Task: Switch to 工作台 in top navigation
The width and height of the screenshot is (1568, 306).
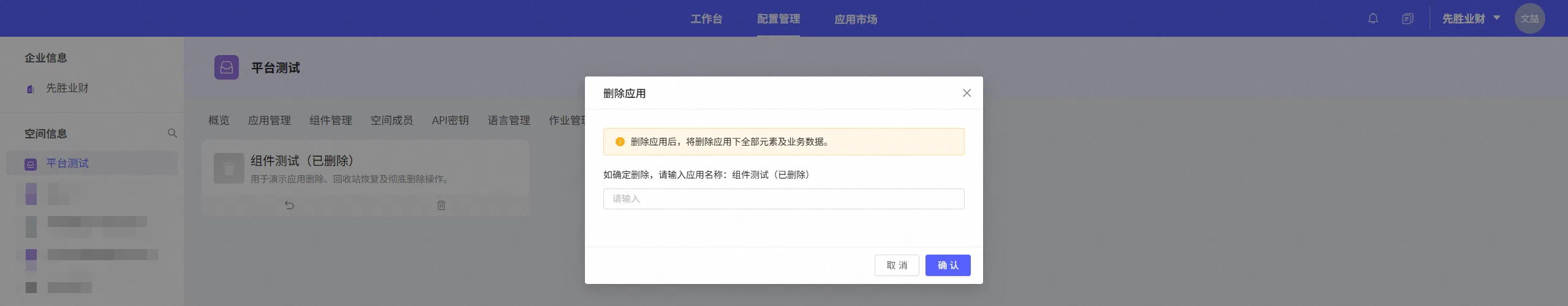Action: tap(706, 19)
